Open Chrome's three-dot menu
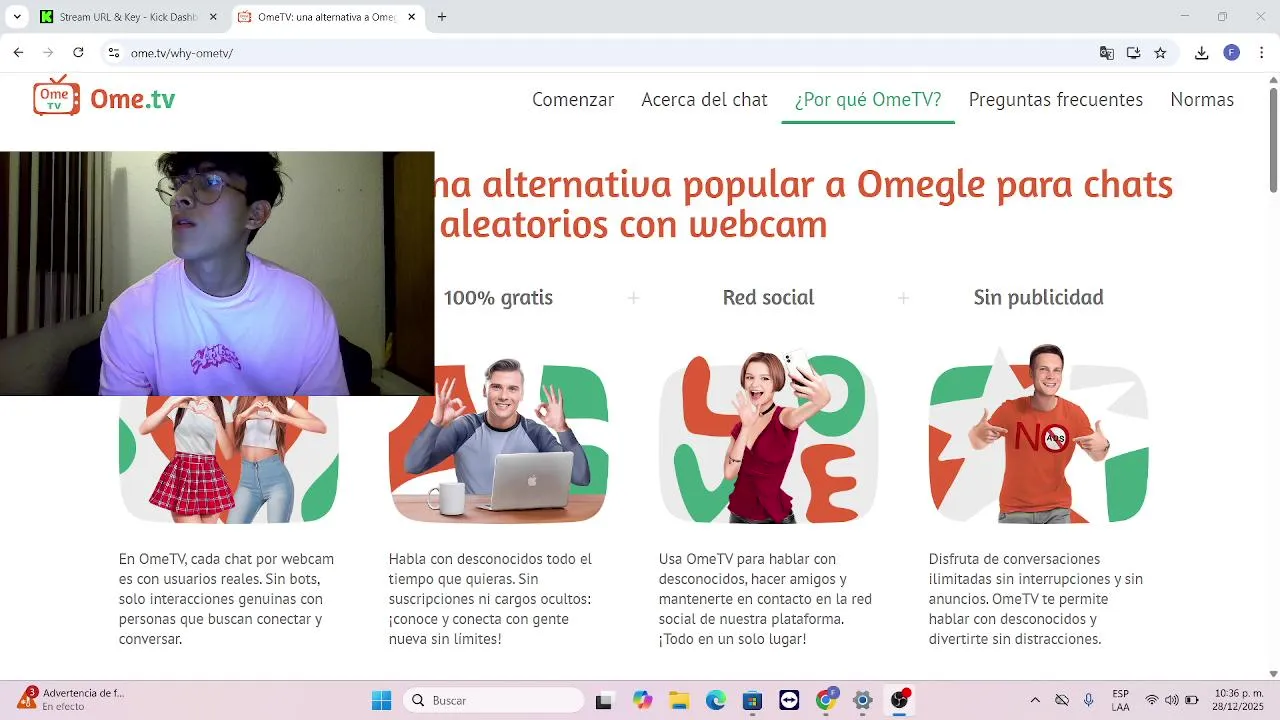The image size is (1280, 720). point(1260,53)
